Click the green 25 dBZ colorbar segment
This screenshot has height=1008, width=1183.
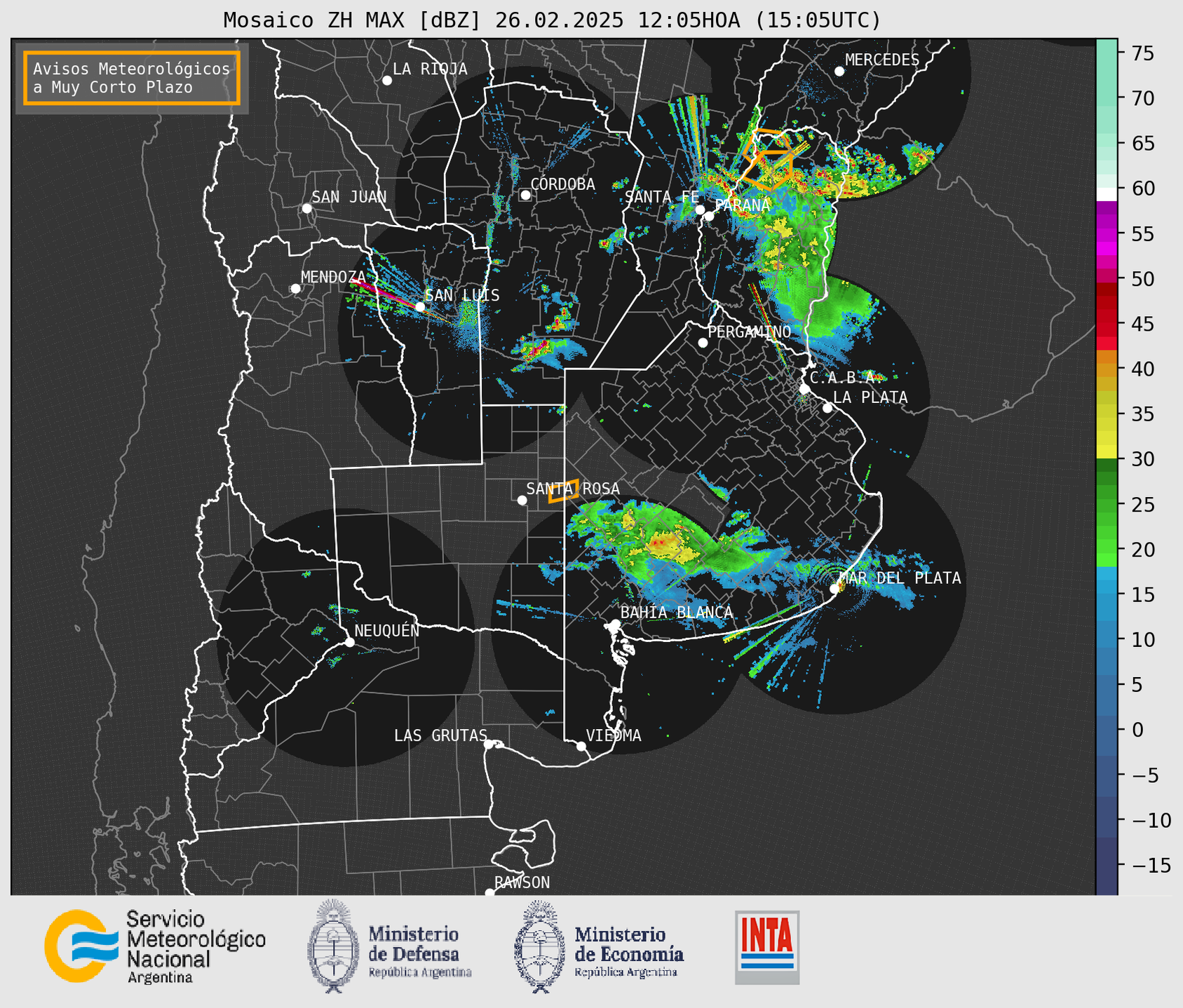[x=1107, y=504]
